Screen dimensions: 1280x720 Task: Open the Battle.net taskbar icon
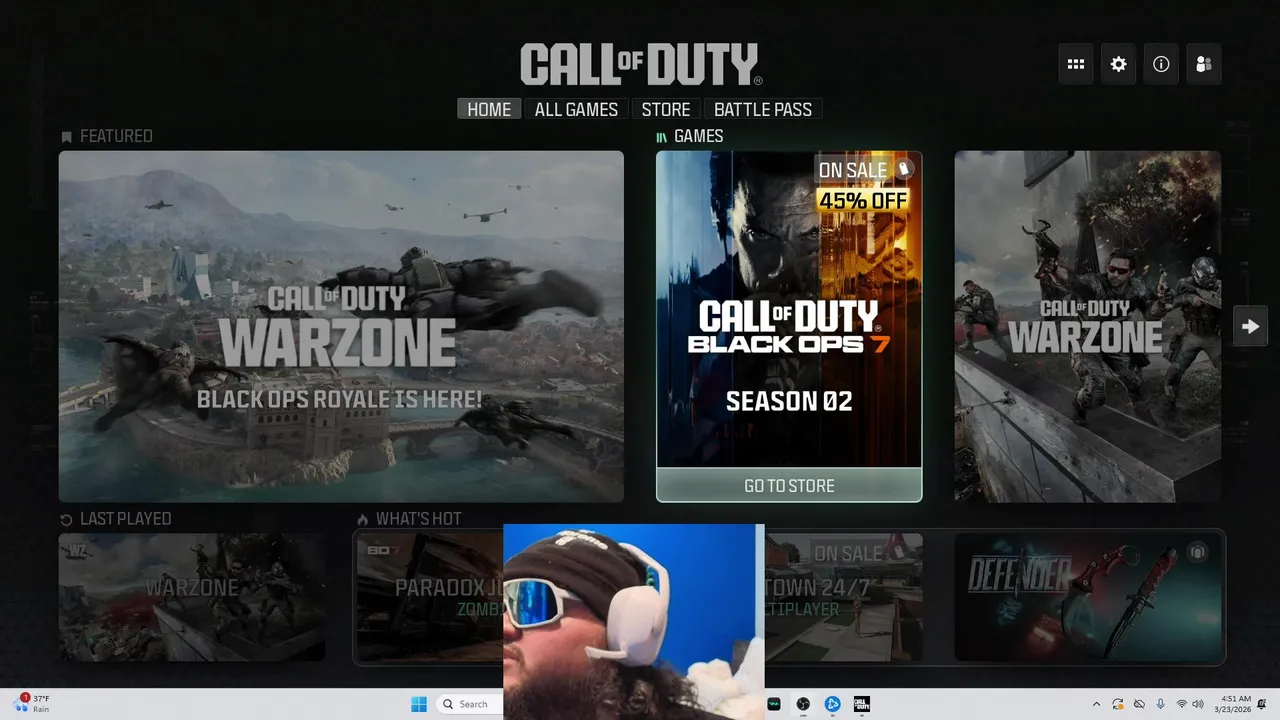[831, 704]
